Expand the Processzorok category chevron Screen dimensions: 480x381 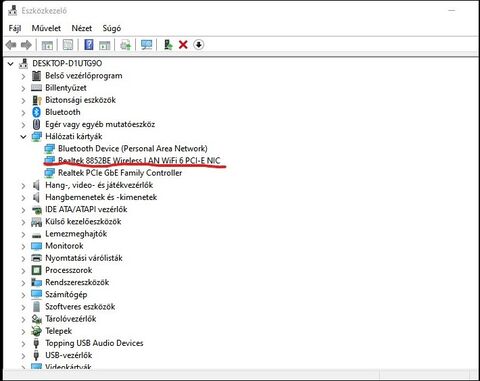click(23, 271)
